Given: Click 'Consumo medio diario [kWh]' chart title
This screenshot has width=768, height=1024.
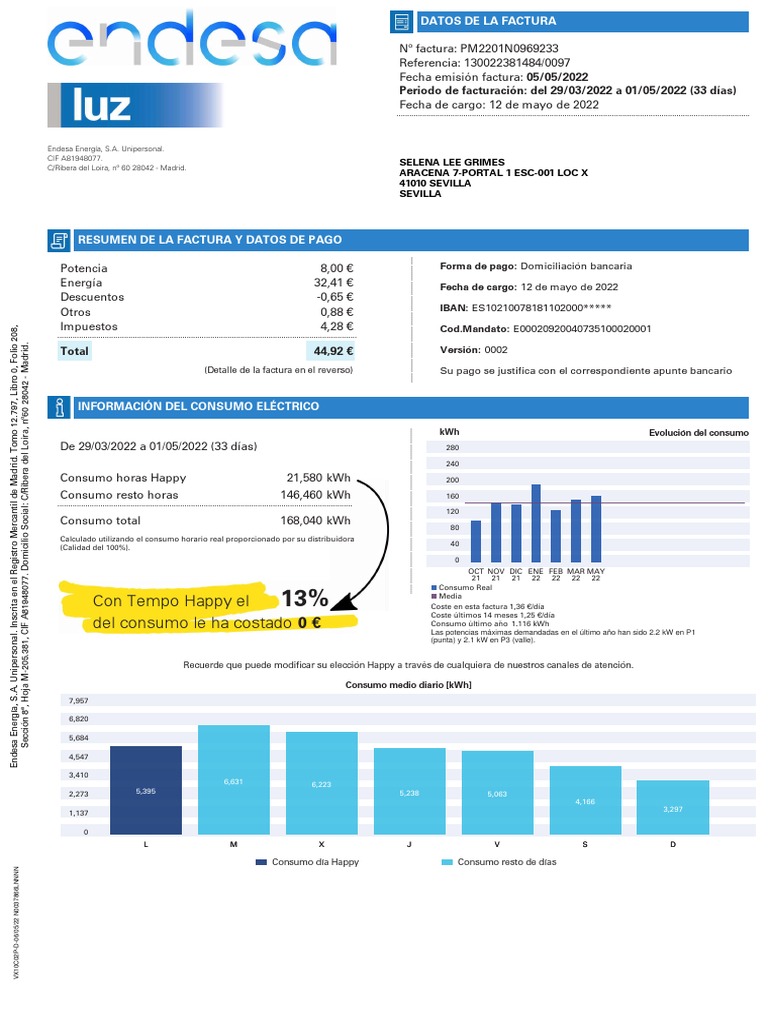Looking at the screenshot, I should [408, 685].
